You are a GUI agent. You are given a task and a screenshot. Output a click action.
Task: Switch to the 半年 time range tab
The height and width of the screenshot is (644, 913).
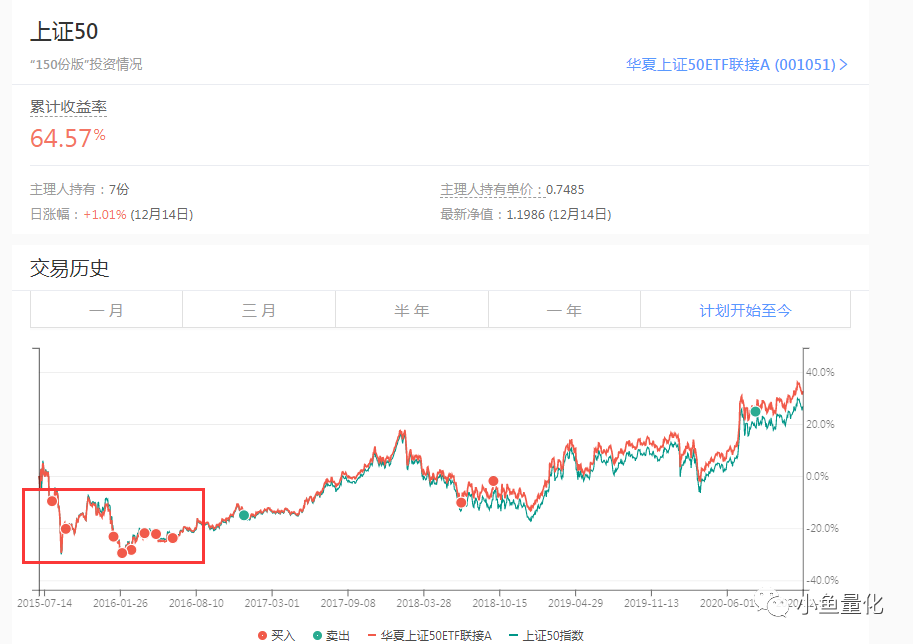(412, 310)
